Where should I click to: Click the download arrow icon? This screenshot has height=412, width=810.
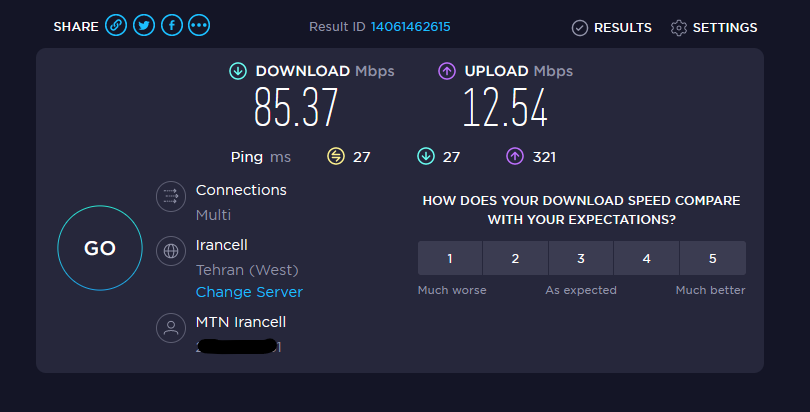238,71
